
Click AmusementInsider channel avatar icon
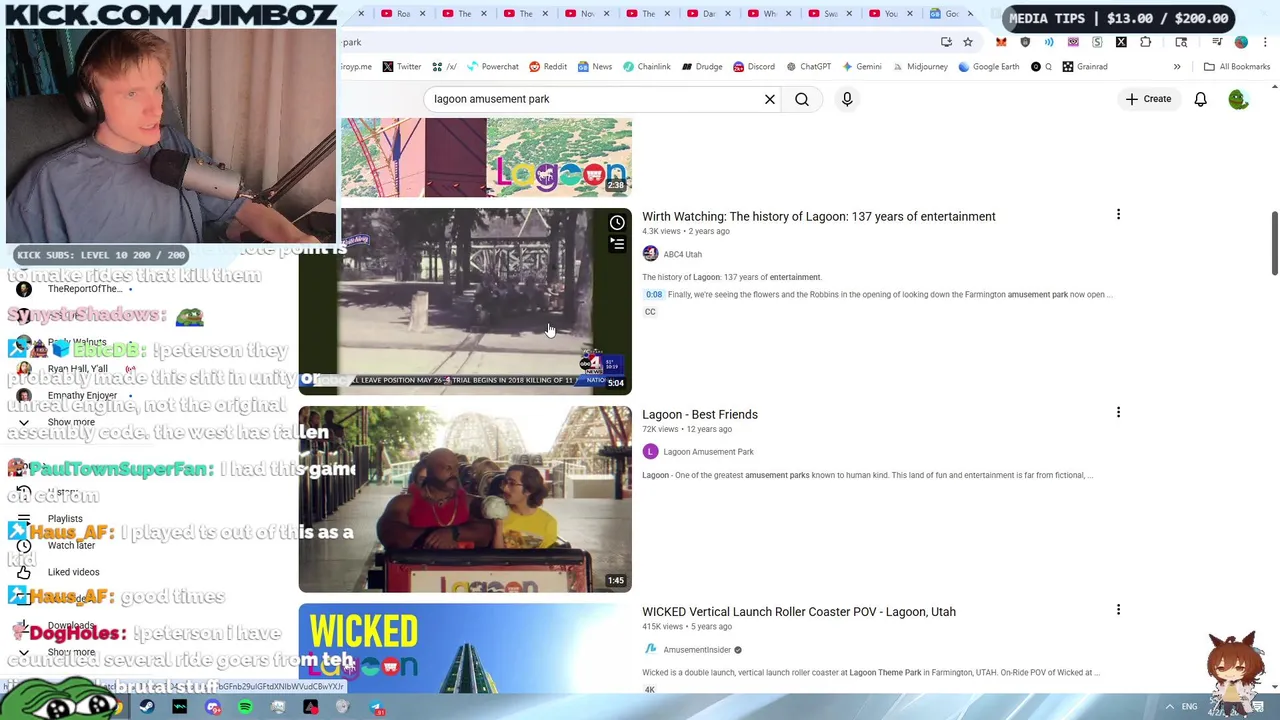click(x=650, y=650)
